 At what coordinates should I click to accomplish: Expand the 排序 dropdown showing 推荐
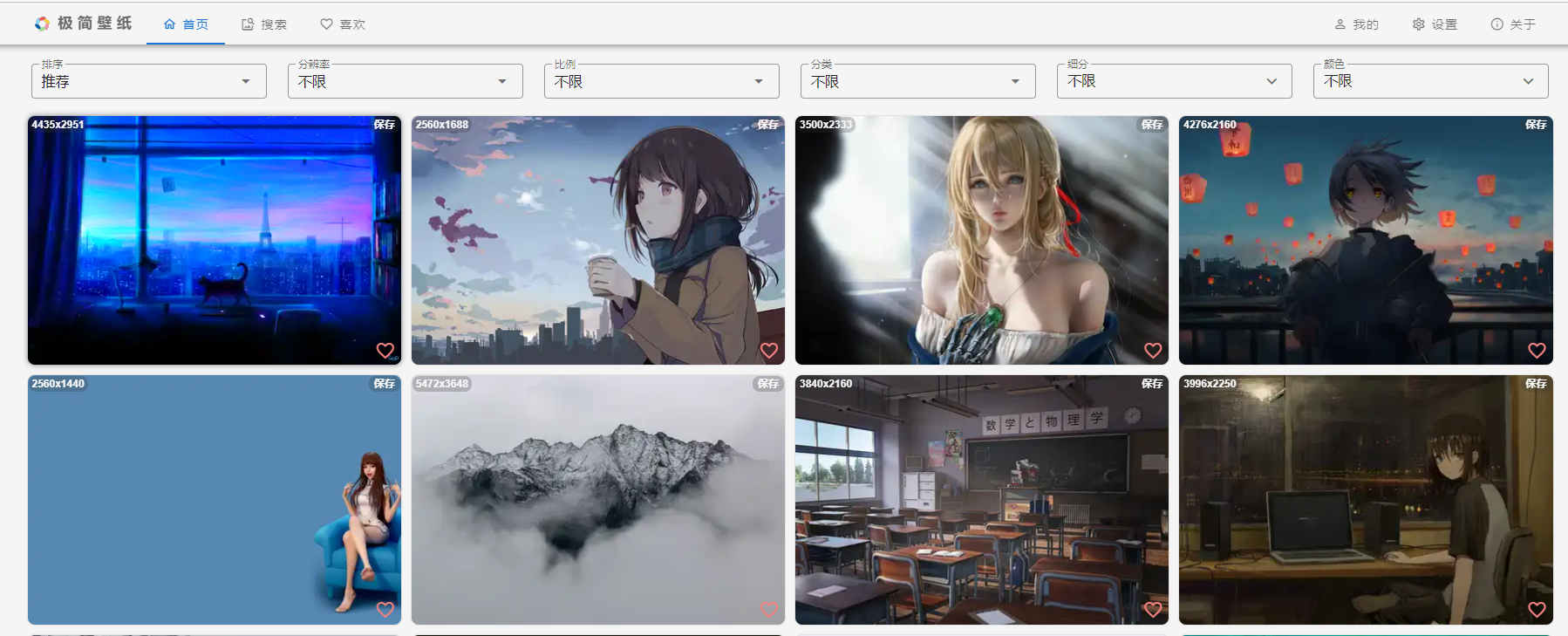[149, 81]
